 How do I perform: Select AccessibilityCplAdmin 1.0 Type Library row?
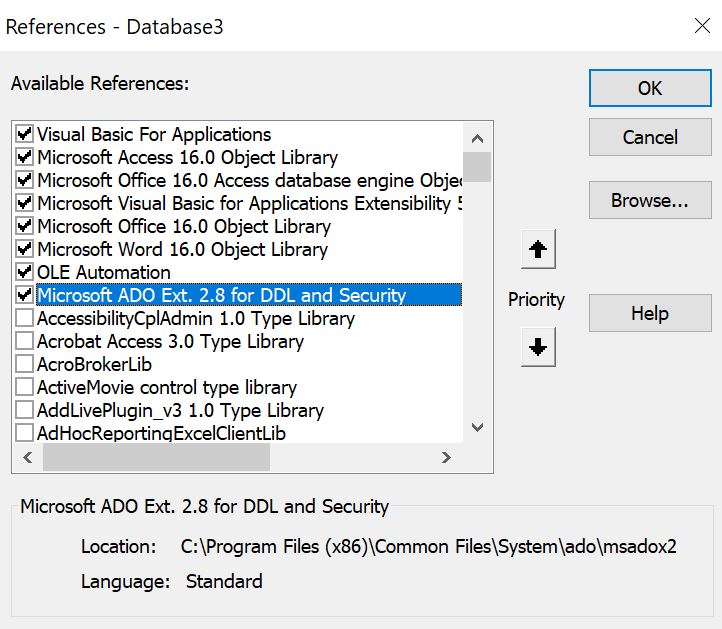pos(196,319)
